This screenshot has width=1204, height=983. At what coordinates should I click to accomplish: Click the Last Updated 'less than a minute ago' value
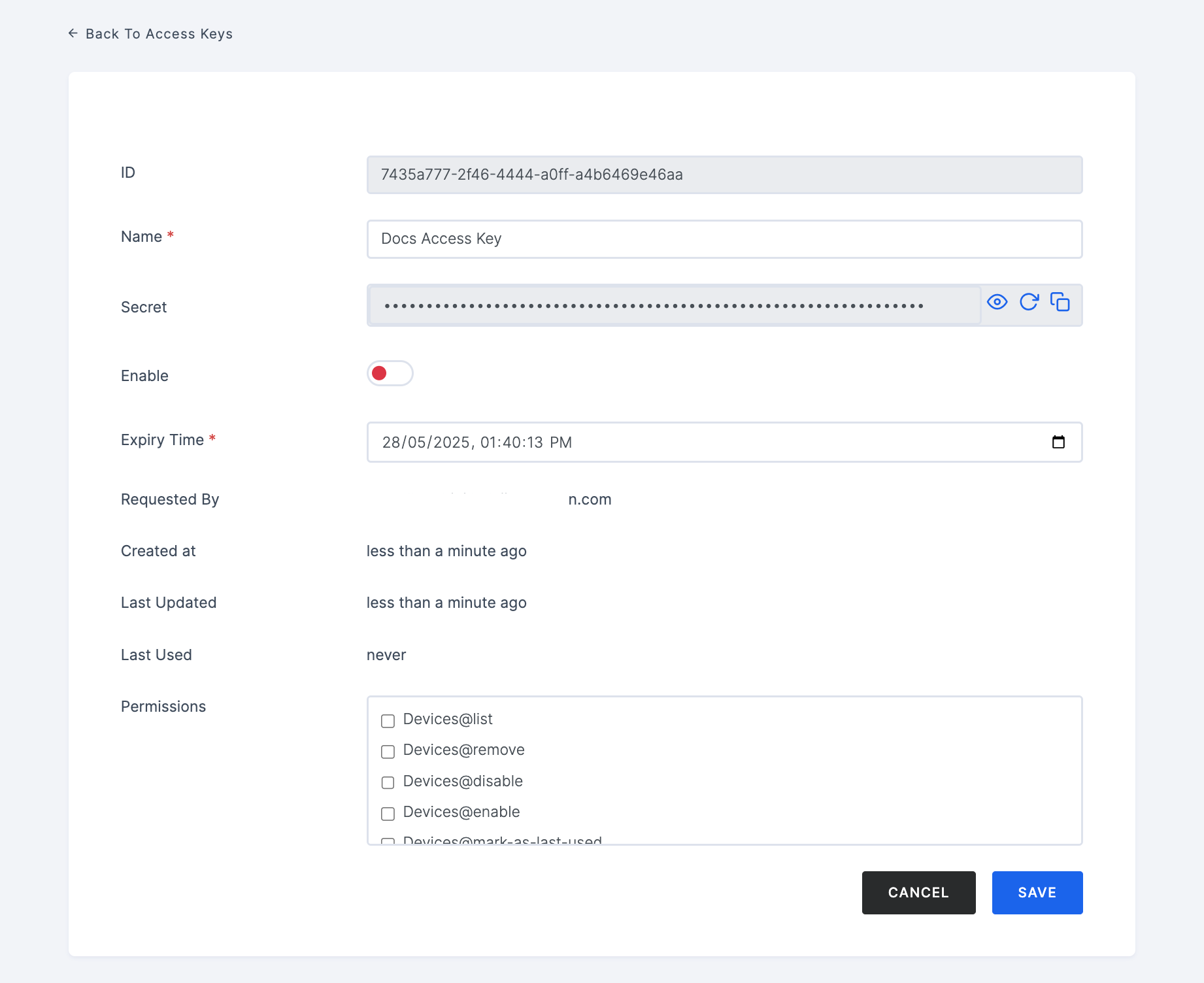tap(446, 603)
